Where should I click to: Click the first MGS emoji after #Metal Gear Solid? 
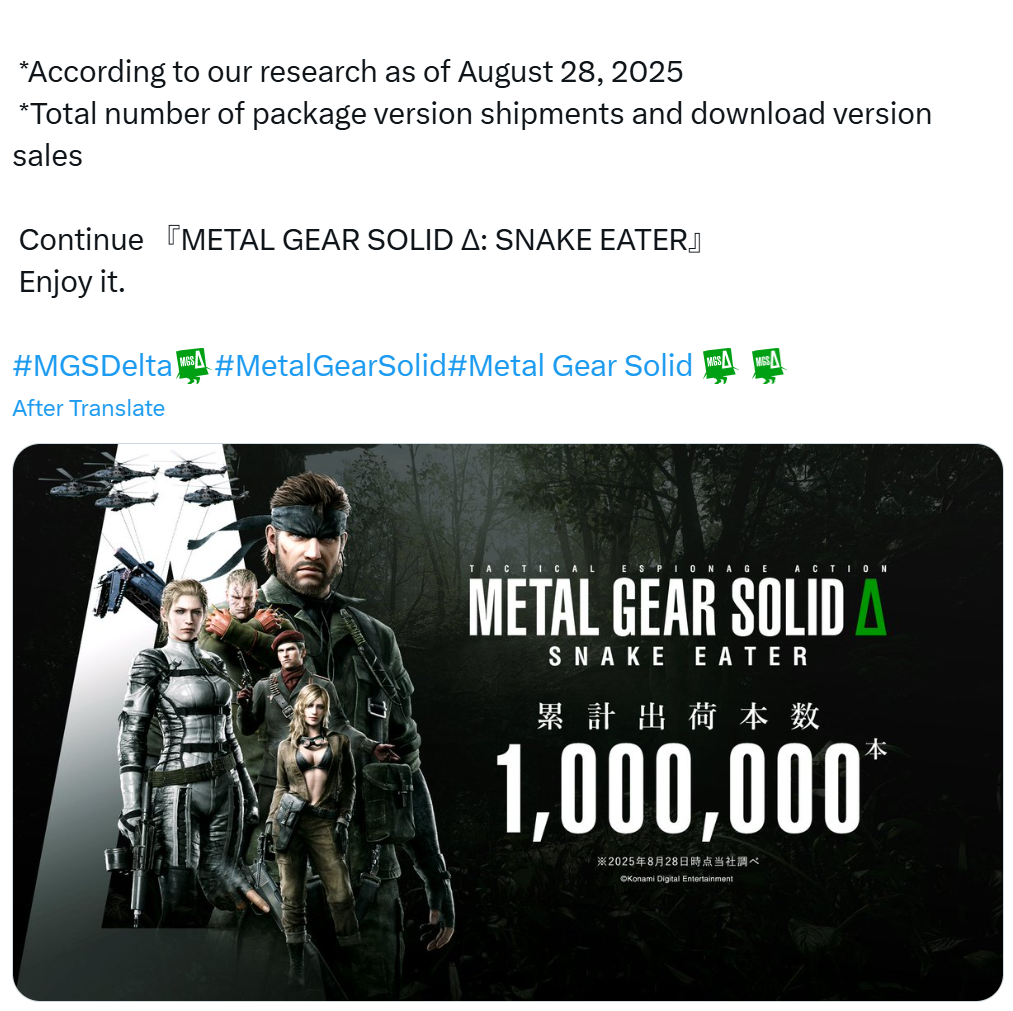[x=719, y=365]
